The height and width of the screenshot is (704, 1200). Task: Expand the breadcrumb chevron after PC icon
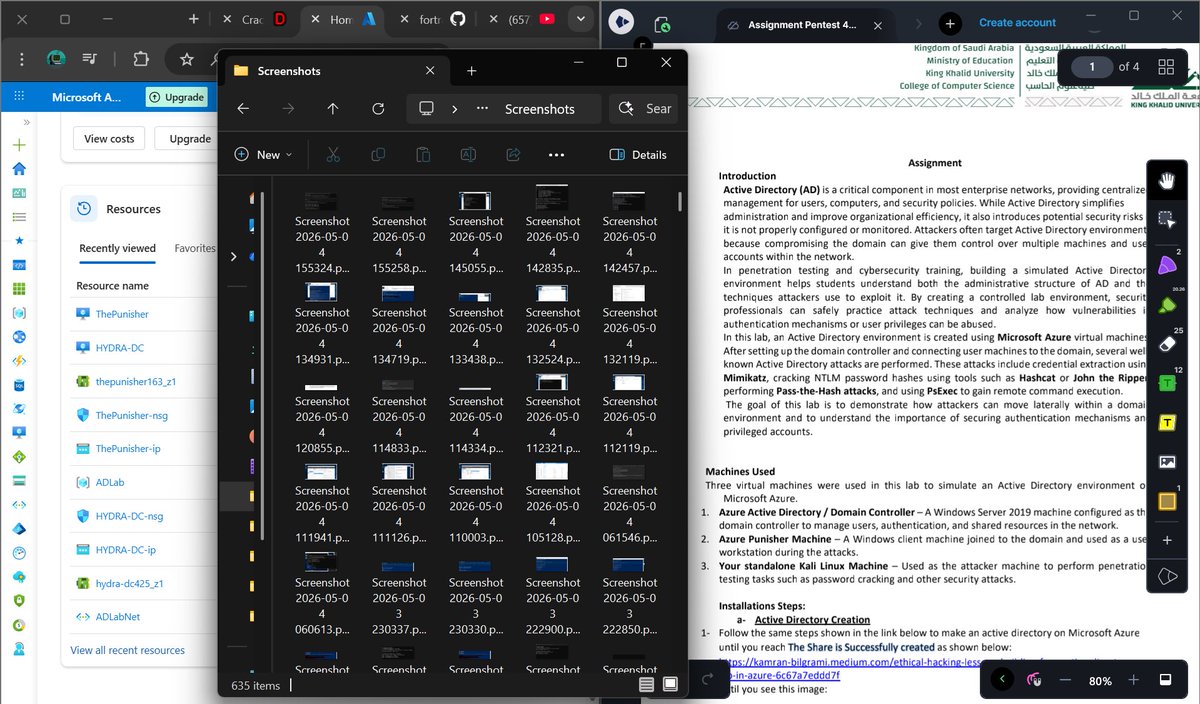454,109
